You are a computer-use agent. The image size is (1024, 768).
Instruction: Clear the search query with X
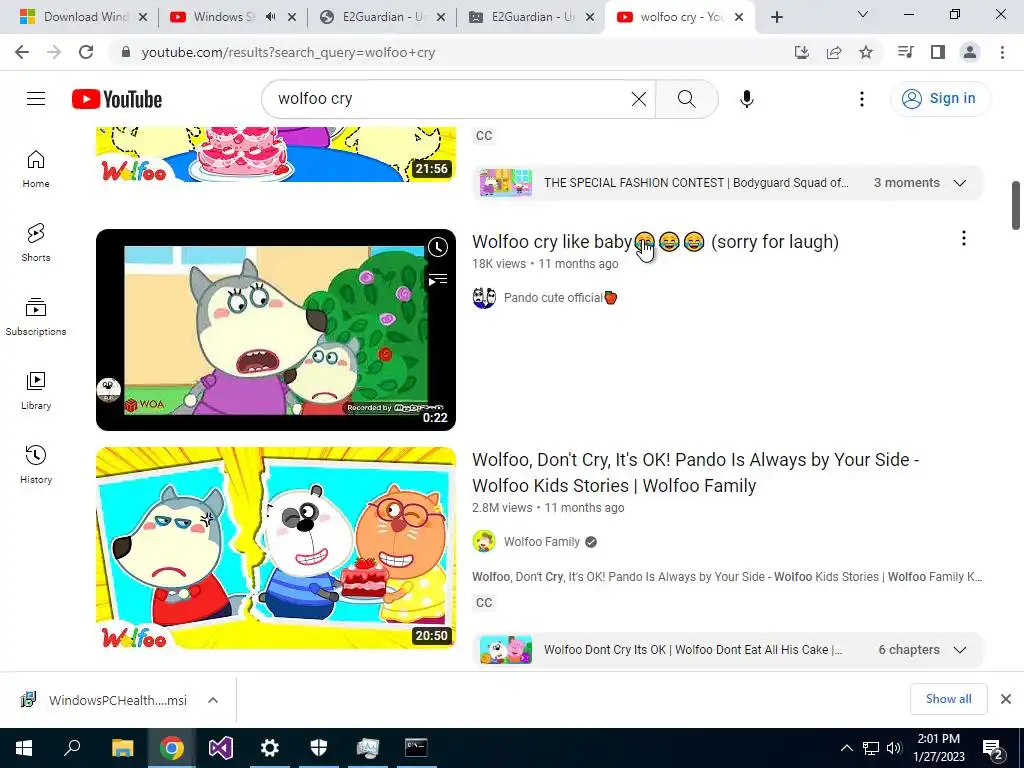[x=639, y=99]
